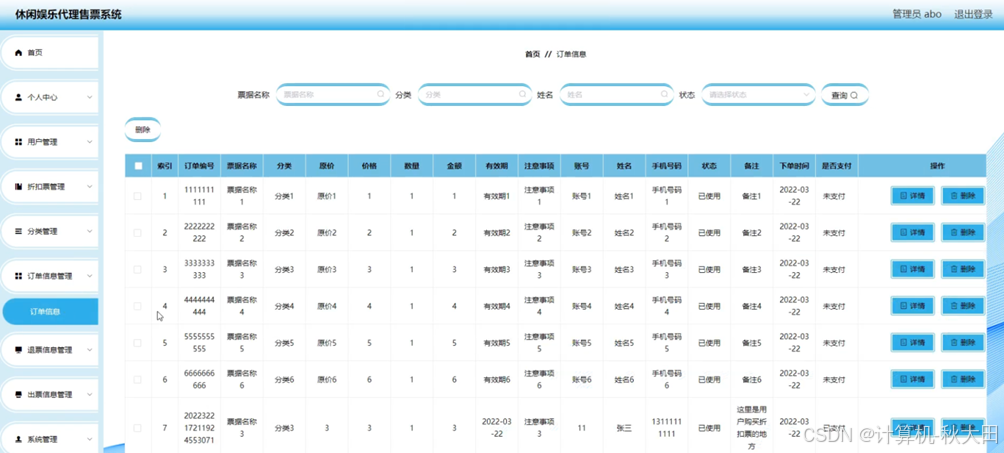Click the 姓名 input field
Screen dimensions: 1004x453
point(617,94)
